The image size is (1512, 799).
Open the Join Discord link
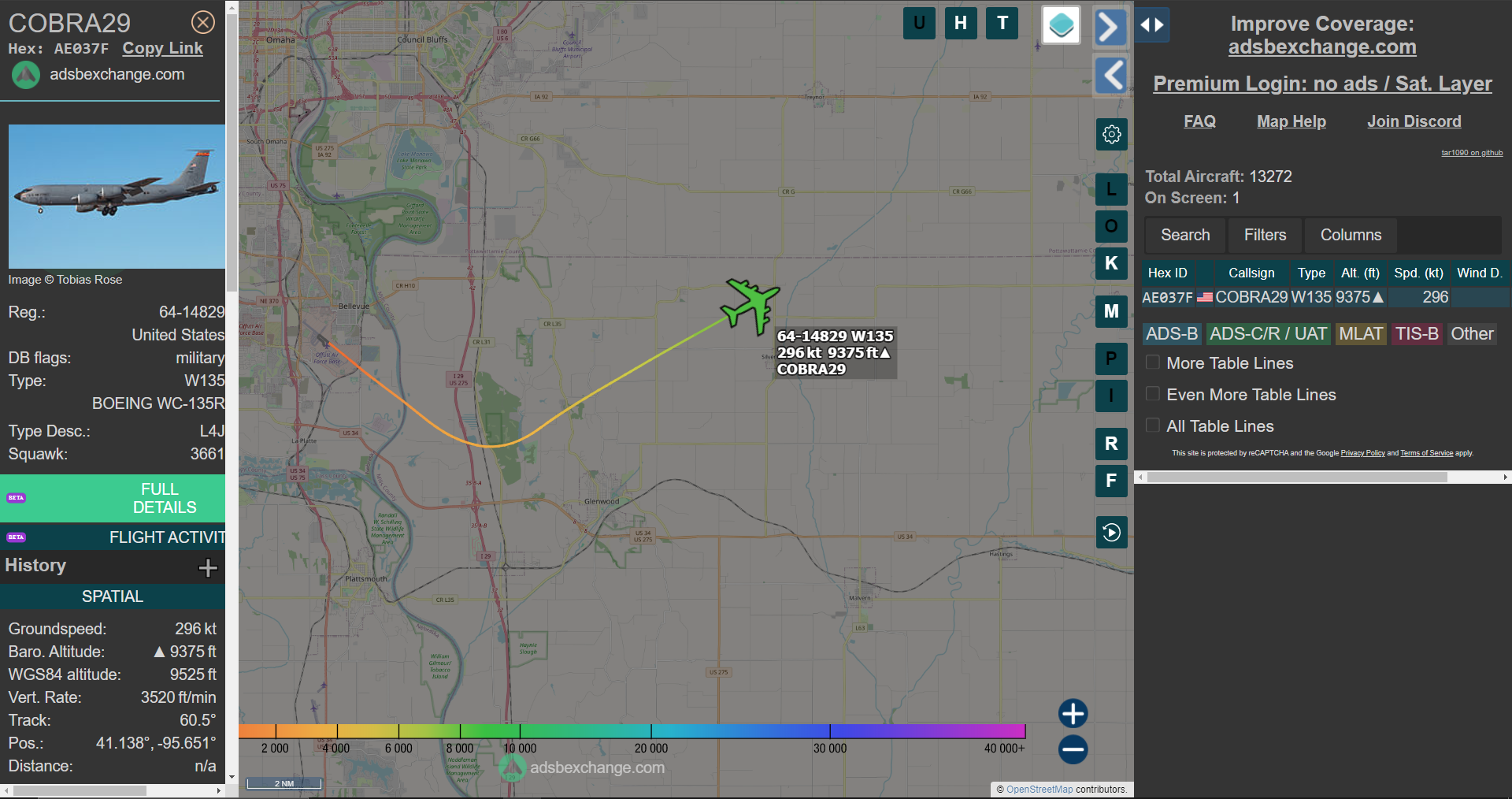click(x=1414, y=121)
